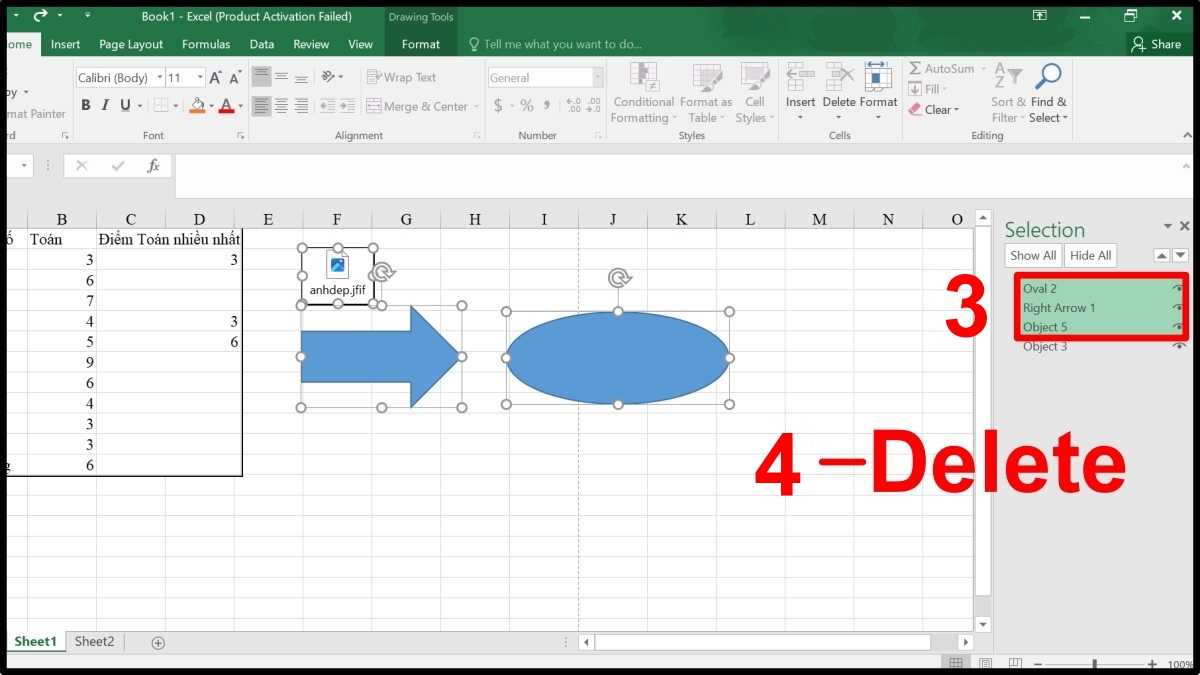Click the Share button
The height and width of the screenshot is (675, 1200).
click(1156, 44)
